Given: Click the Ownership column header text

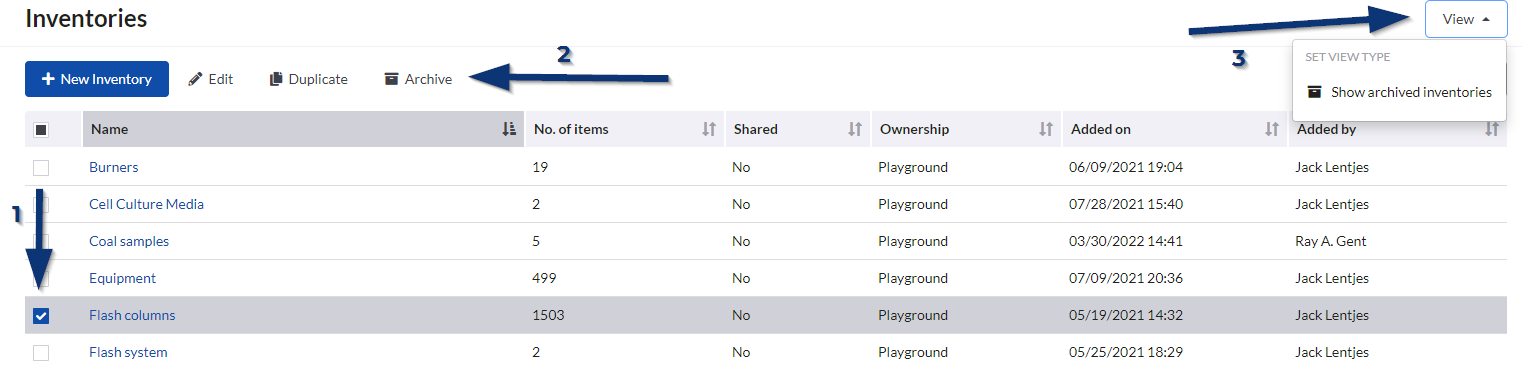Looking at the screenshot, I should point(914,129).
